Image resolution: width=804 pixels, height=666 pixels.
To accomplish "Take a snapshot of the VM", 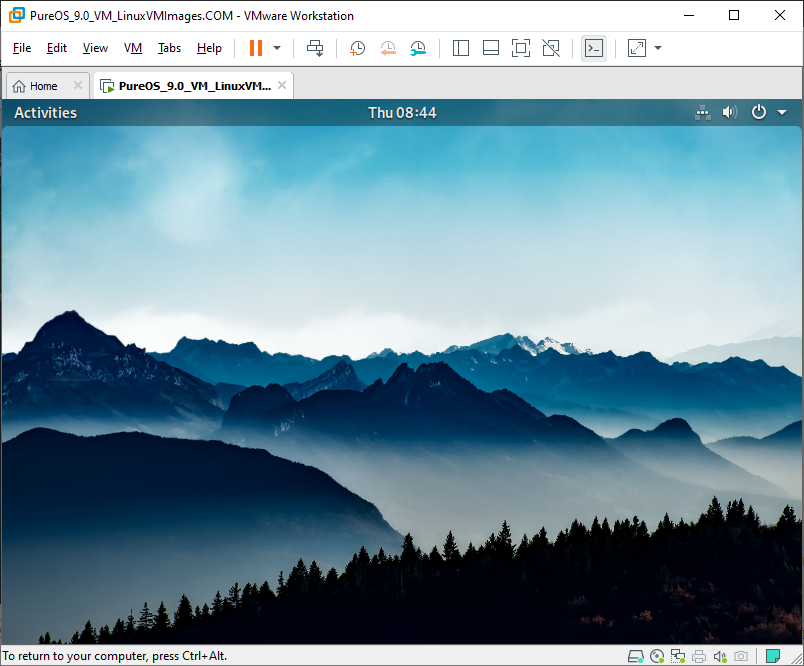I will click(357, 48).
